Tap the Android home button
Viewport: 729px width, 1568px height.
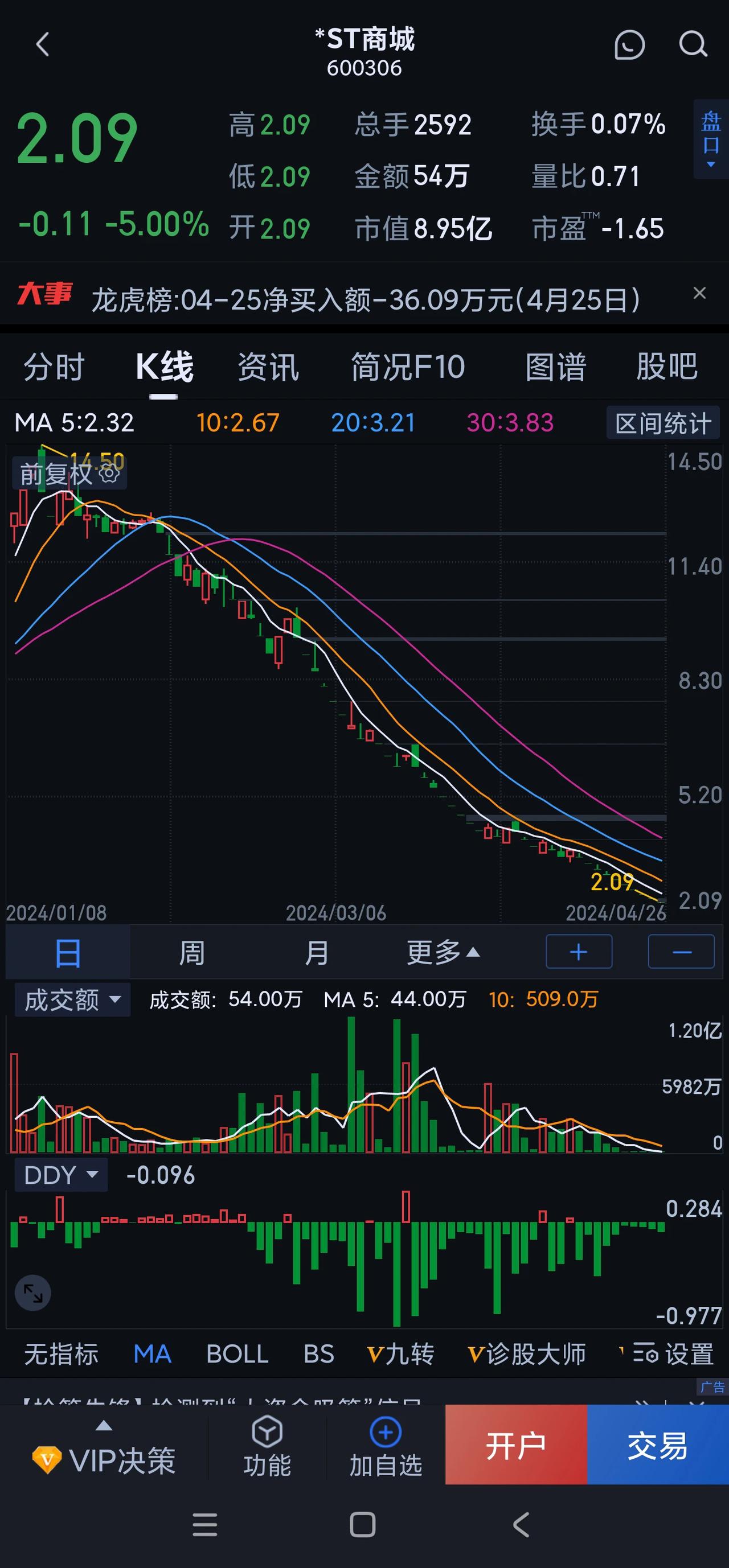coord(363,1525)
